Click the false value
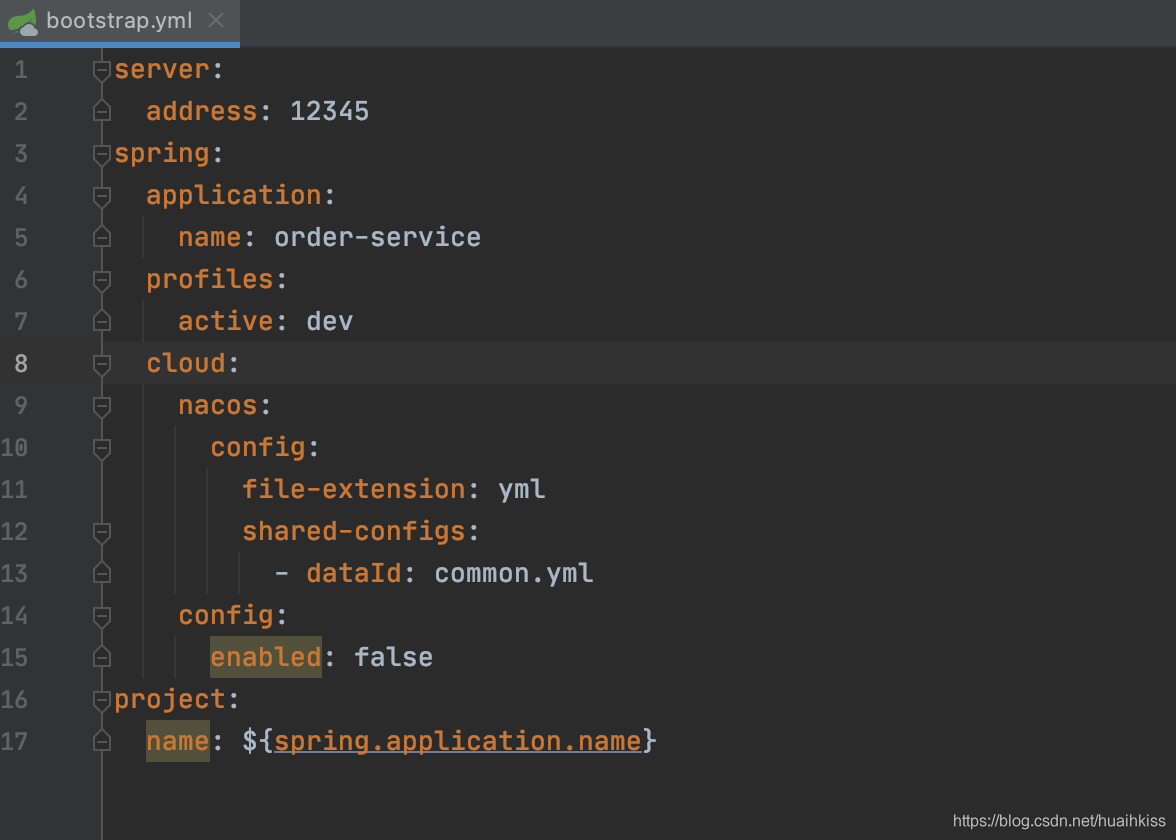Screen dimensions: 1176x840 click(x=393, y=658)
